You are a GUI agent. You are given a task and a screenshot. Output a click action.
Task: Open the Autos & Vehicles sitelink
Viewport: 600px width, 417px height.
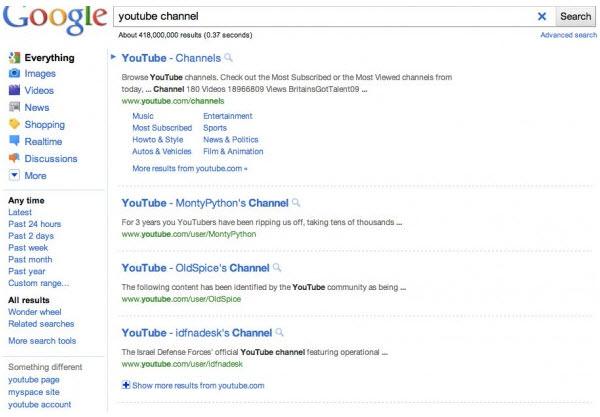pos(162,151)
